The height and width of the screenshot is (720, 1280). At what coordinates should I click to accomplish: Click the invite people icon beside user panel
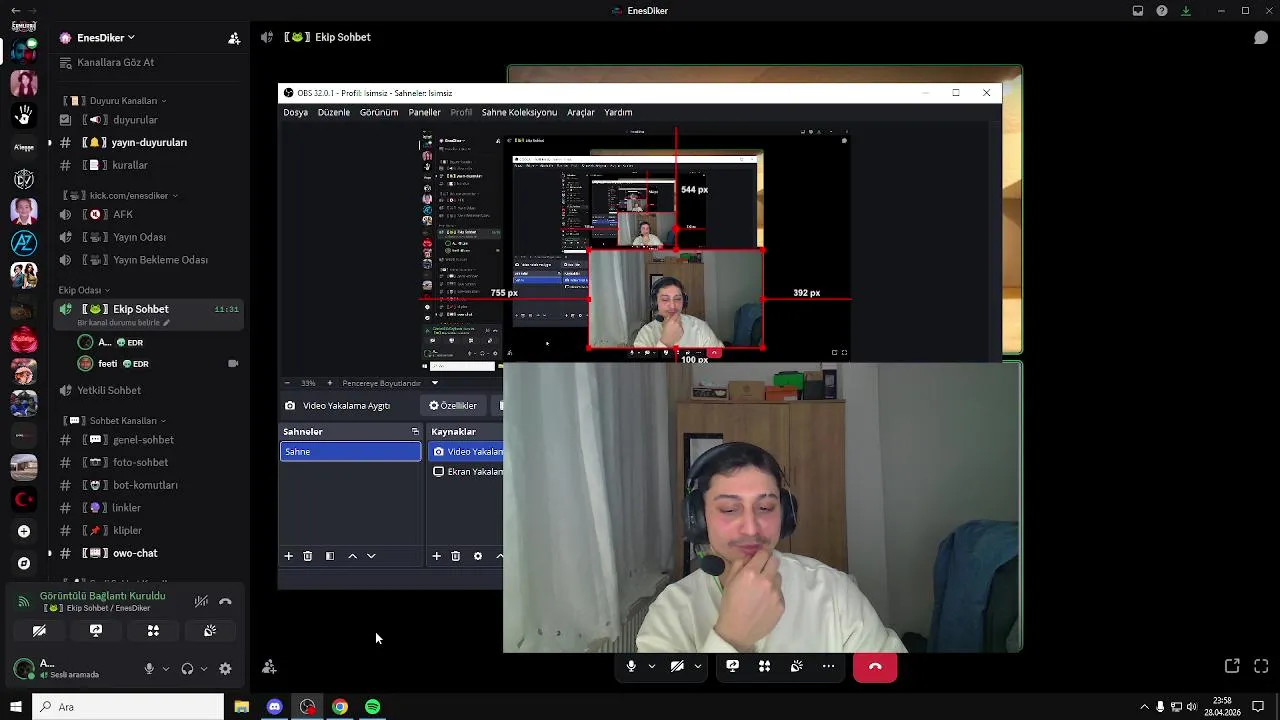coord(269,666)
